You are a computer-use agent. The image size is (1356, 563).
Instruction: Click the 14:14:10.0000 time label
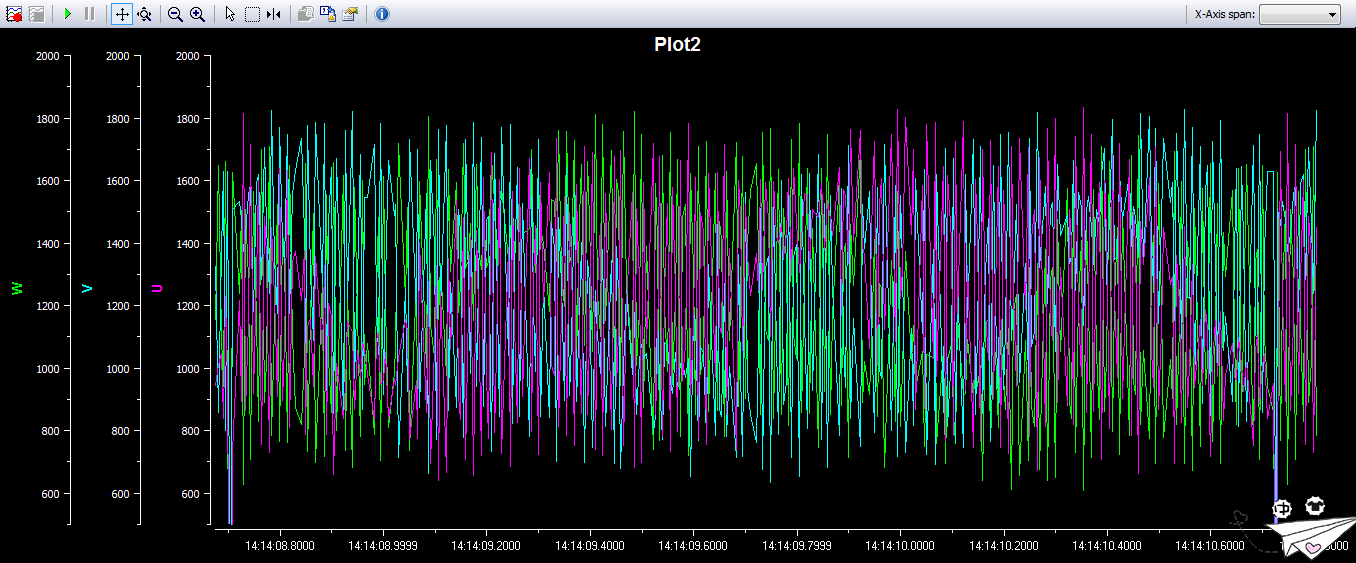[900, 546]
